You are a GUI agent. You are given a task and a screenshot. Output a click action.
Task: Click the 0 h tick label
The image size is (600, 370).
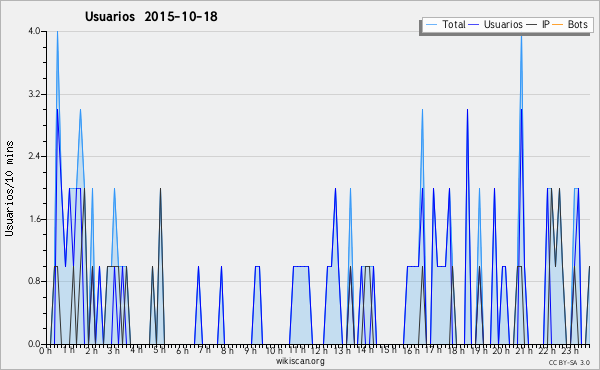tap(45, 350)
